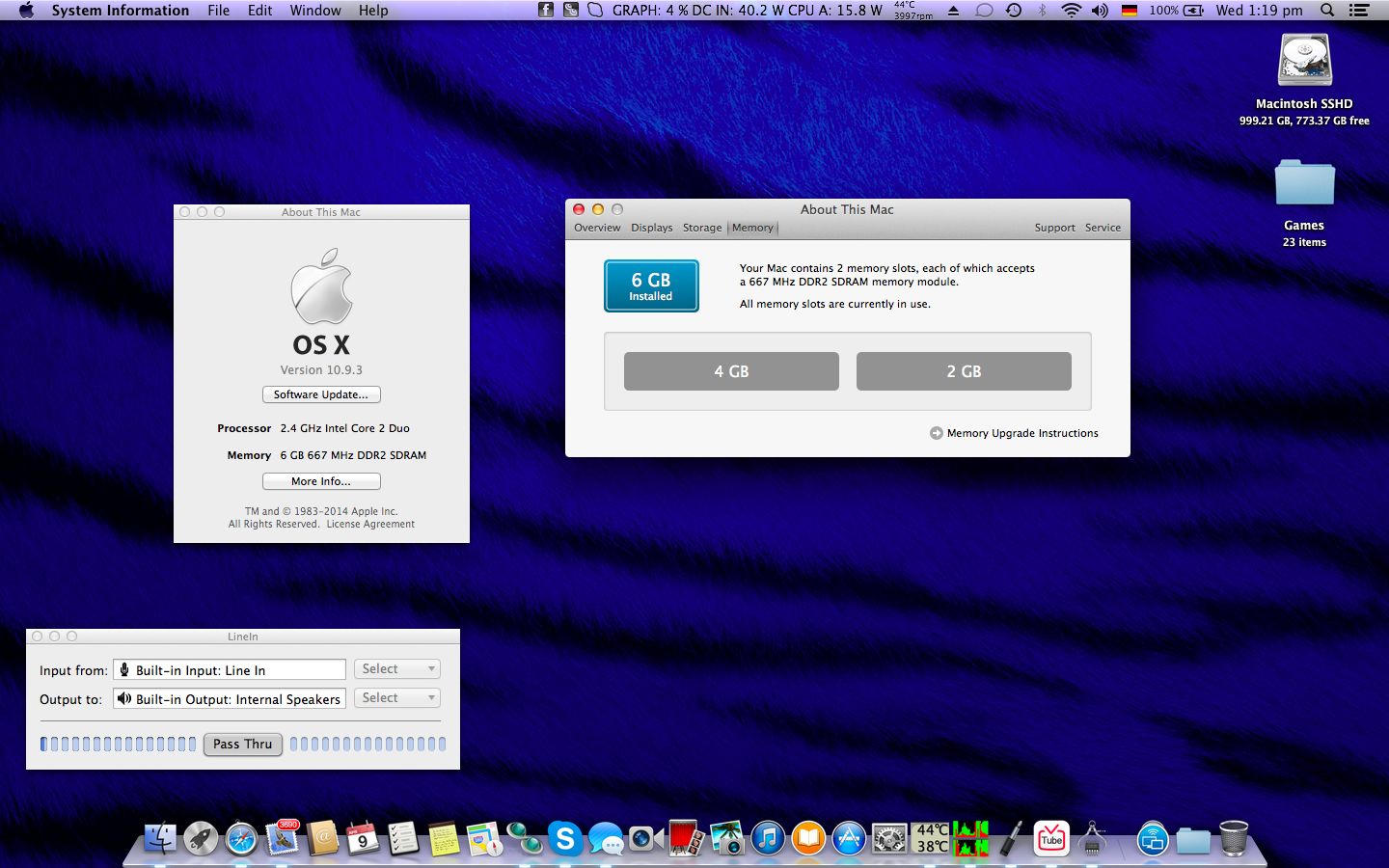This screenshot has height=868, width=1389.
Task: Switch to Storage tab
Action: (702, 228)
